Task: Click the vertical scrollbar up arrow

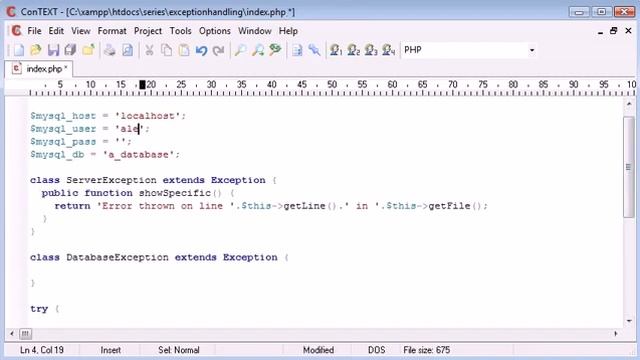Action: pyautogui.click(x=629, y=104)
